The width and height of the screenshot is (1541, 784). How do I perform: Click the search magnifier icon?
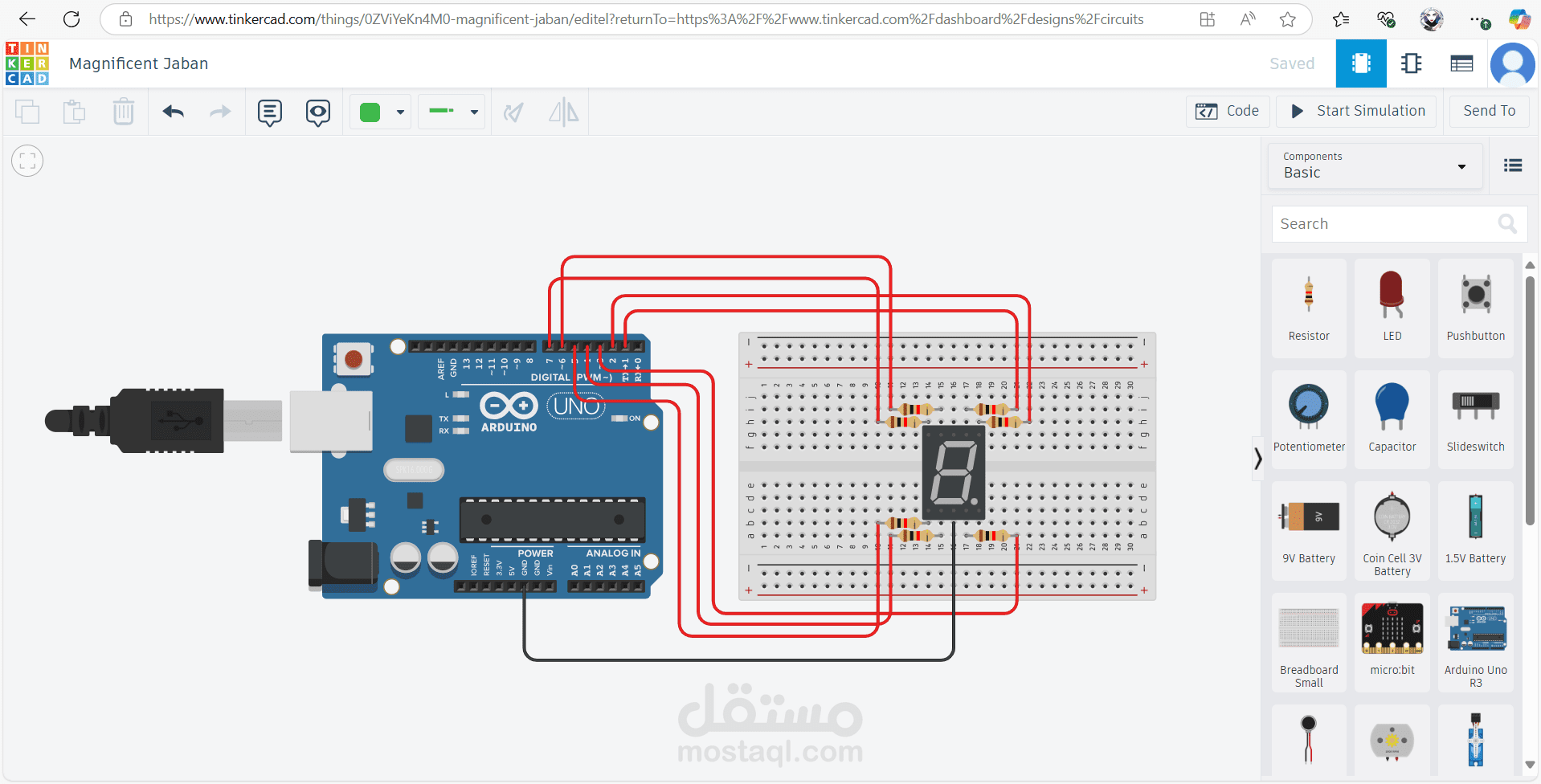pyautogui.click(x=1508, y=224)
